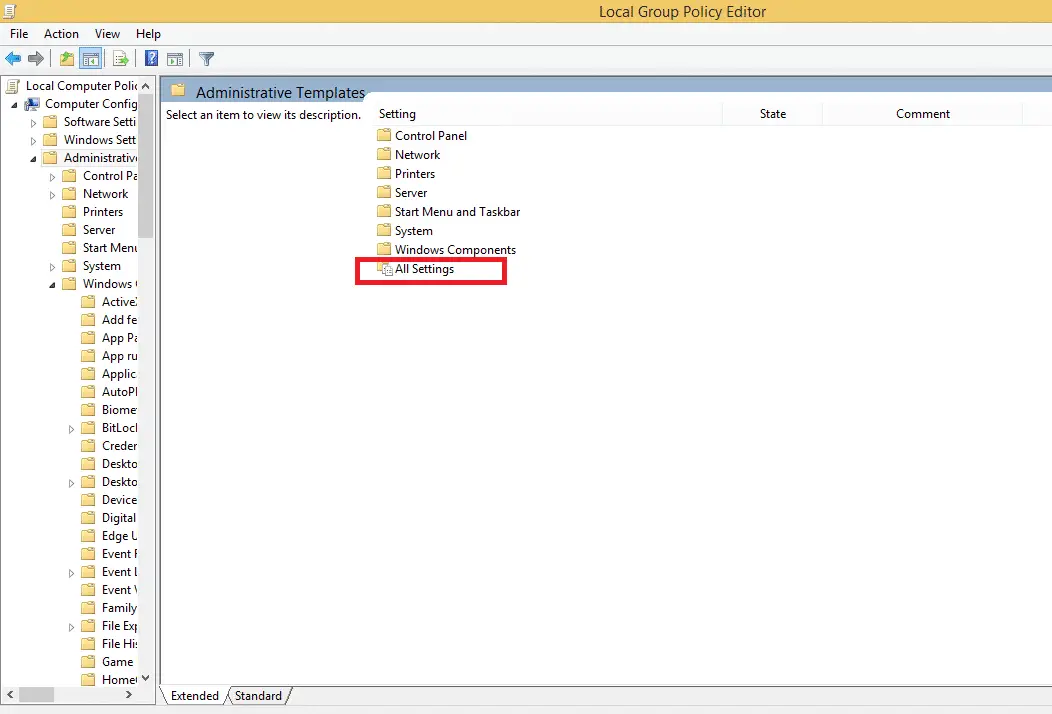
Task: Collapse the Computer Configuration tree node
Action: [14, 105]
